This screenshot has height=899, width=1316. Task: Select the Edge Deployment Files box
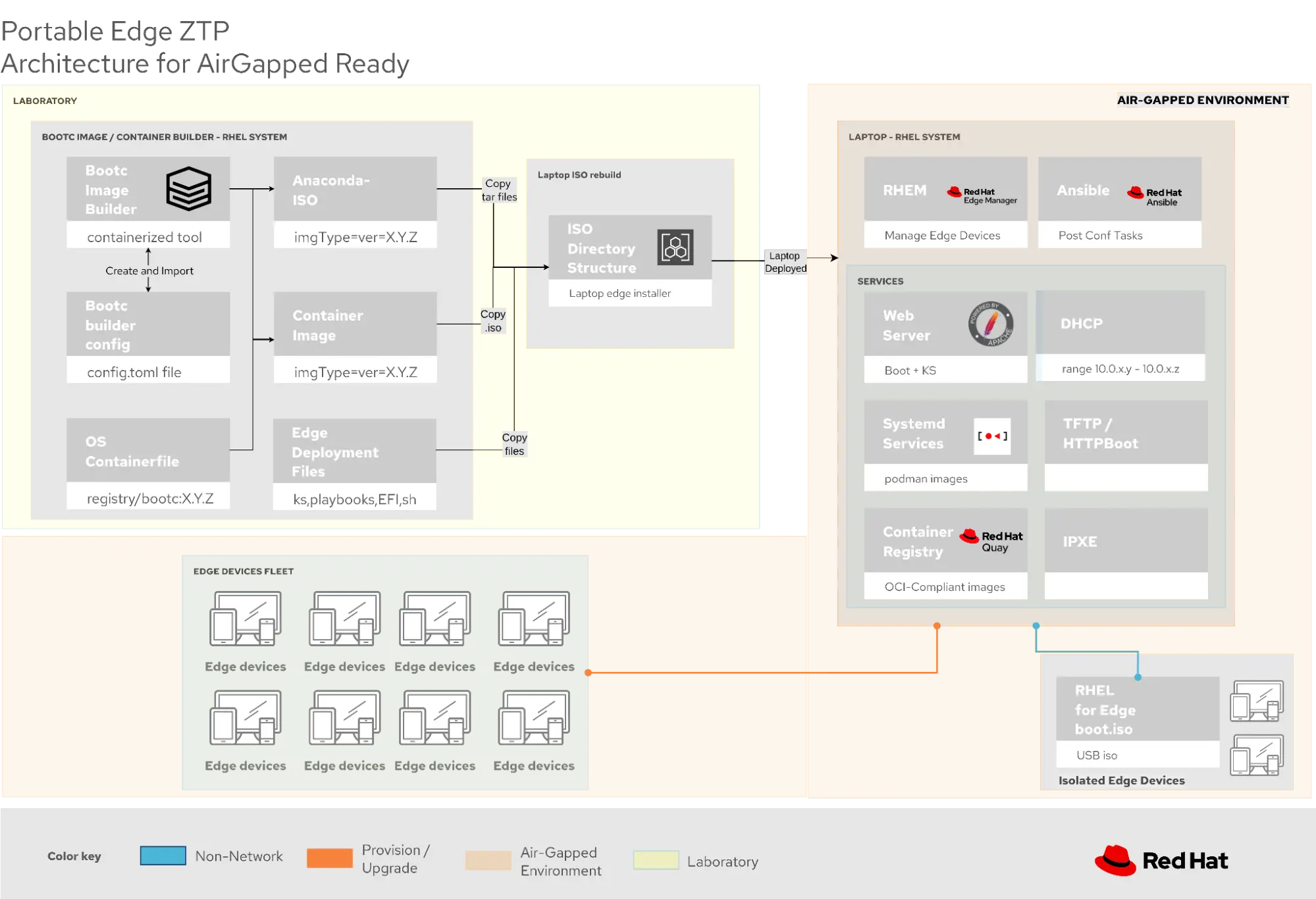355,464
